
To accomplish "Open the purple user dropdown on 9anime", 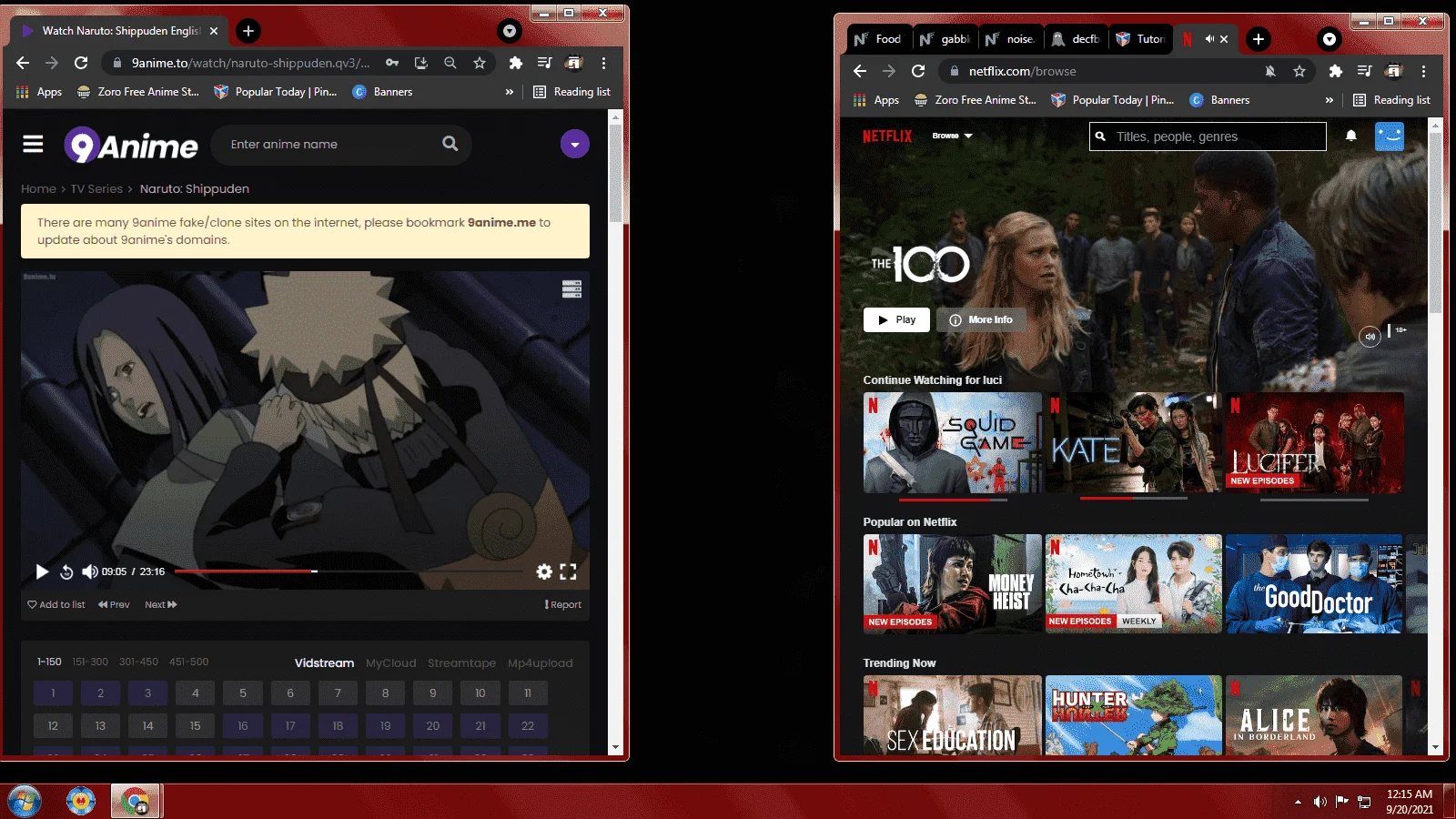I will pyautogui.click(x=574, y=144).
